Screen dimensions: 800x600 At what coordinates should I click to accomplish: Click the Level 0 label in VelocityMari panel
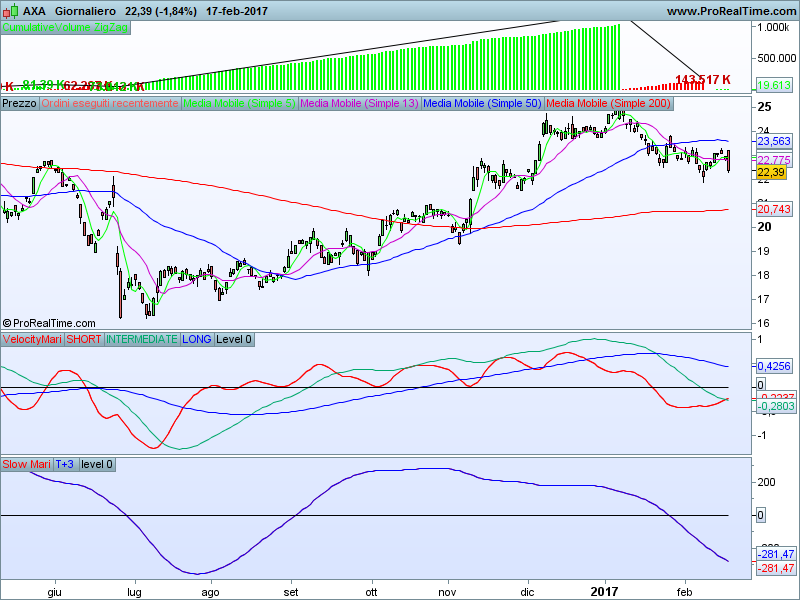pyautogui.click(x=234, y=339)
